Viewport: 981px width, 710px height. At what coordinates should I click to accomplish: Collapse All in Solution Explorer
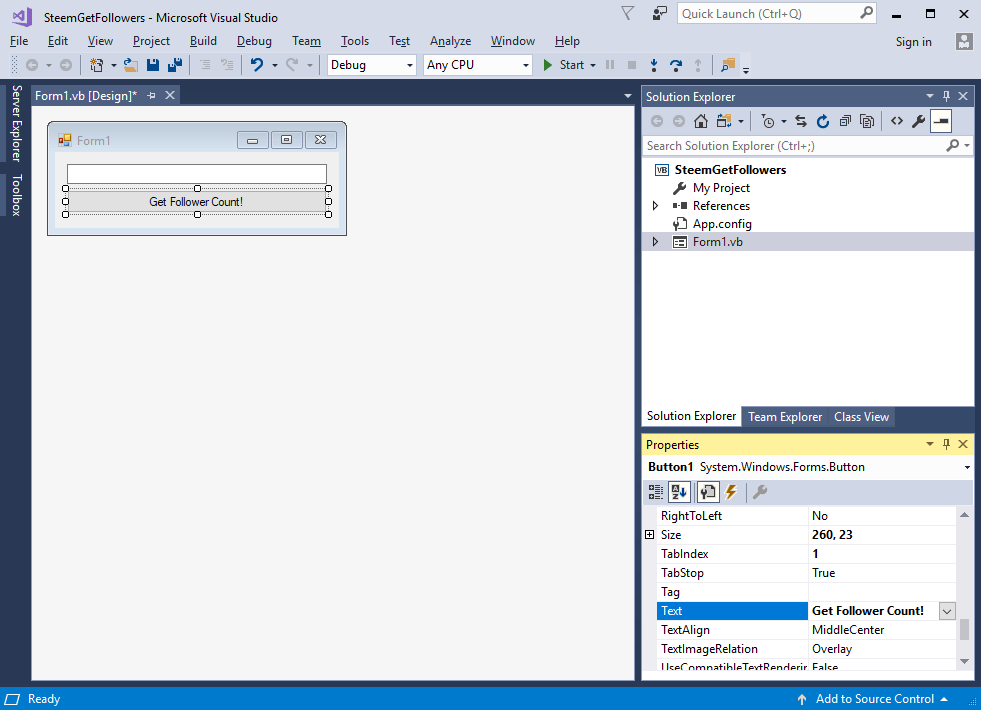click(845, 121)
